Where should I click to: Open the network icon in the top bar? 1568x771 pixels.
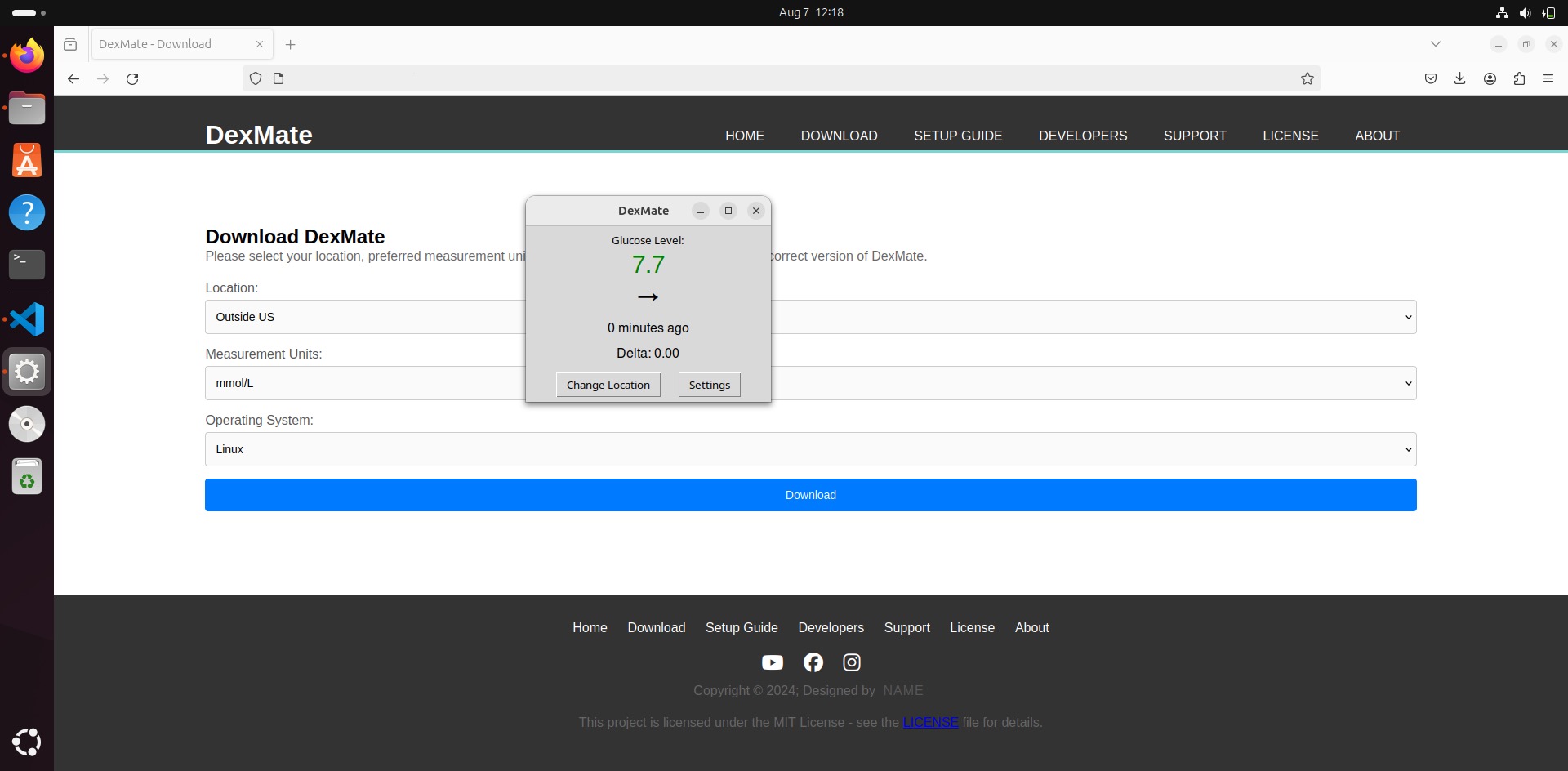(1502, 12)
